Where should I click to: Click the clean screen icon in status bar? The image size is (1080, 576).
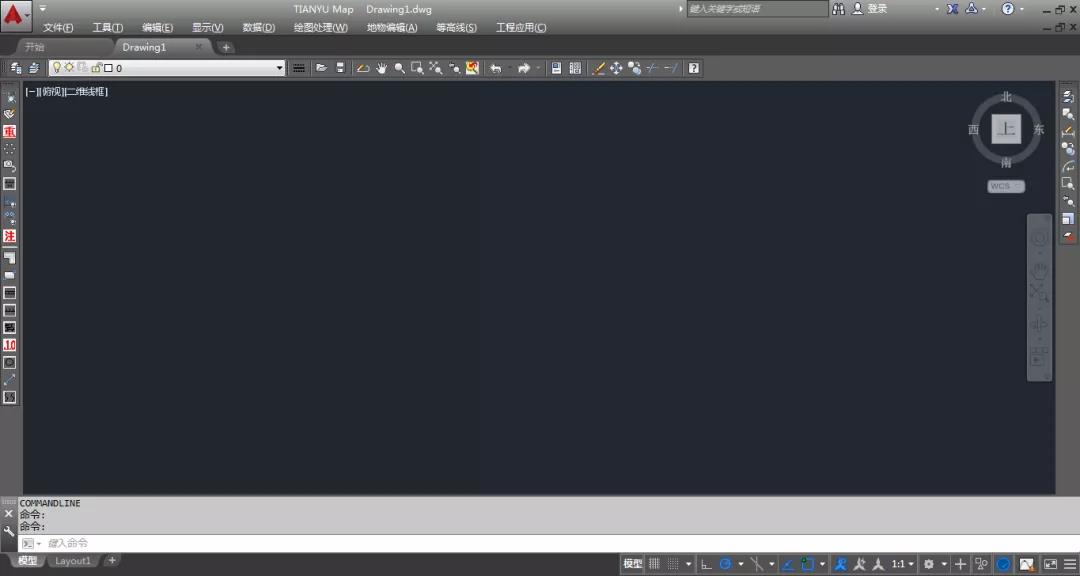(1050, 564)
